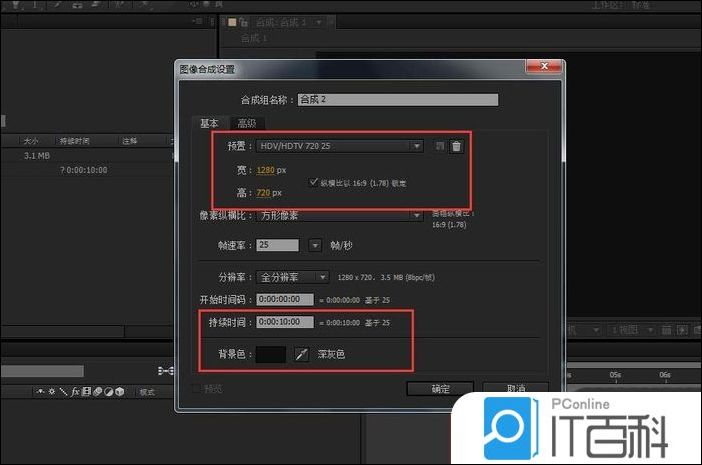702x465 pixels.
Task: Click the 大小 column header in project panel
Action: (x=30, y=141)
